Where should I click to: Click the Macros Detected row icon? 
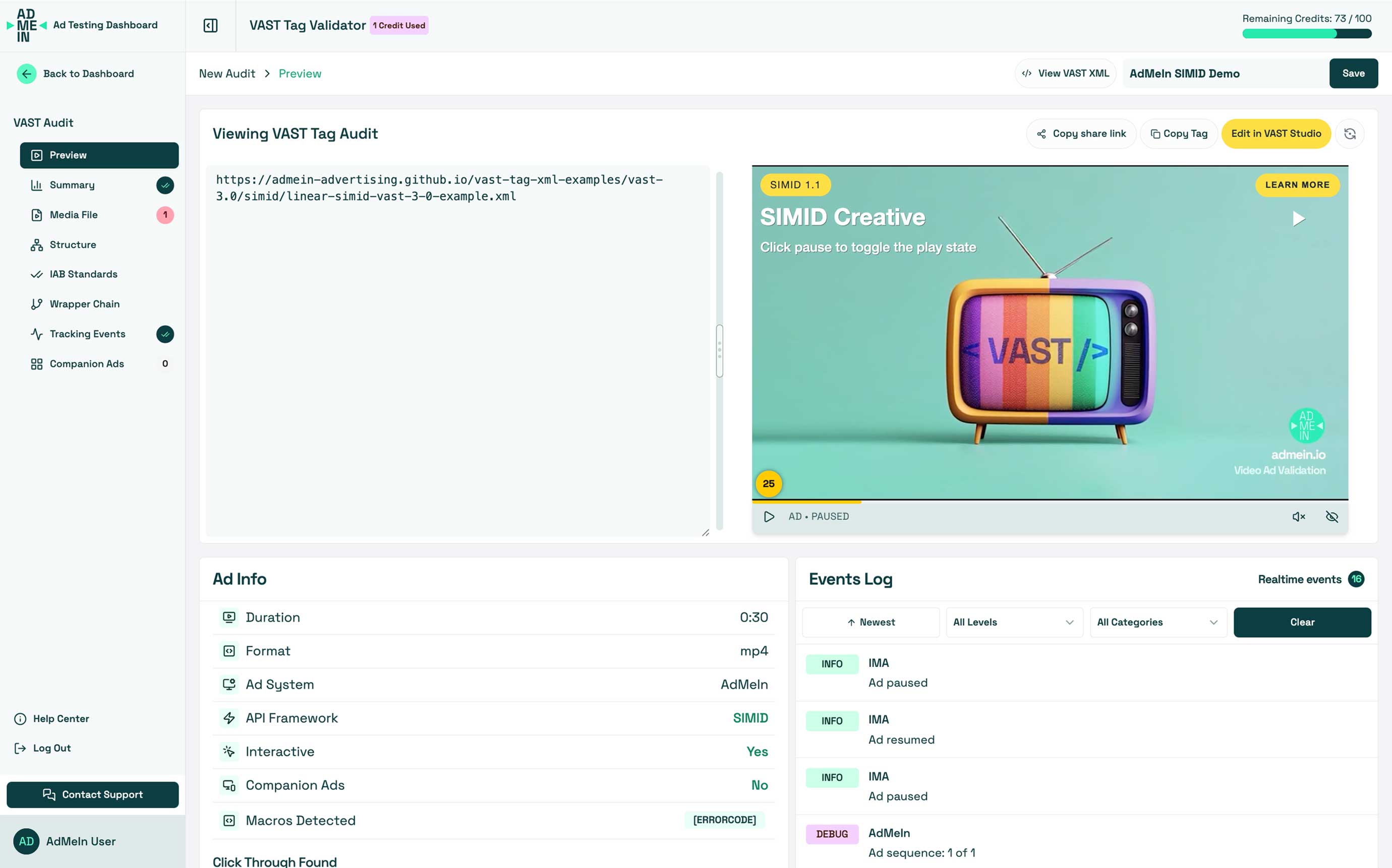click(x=229, y=821)
